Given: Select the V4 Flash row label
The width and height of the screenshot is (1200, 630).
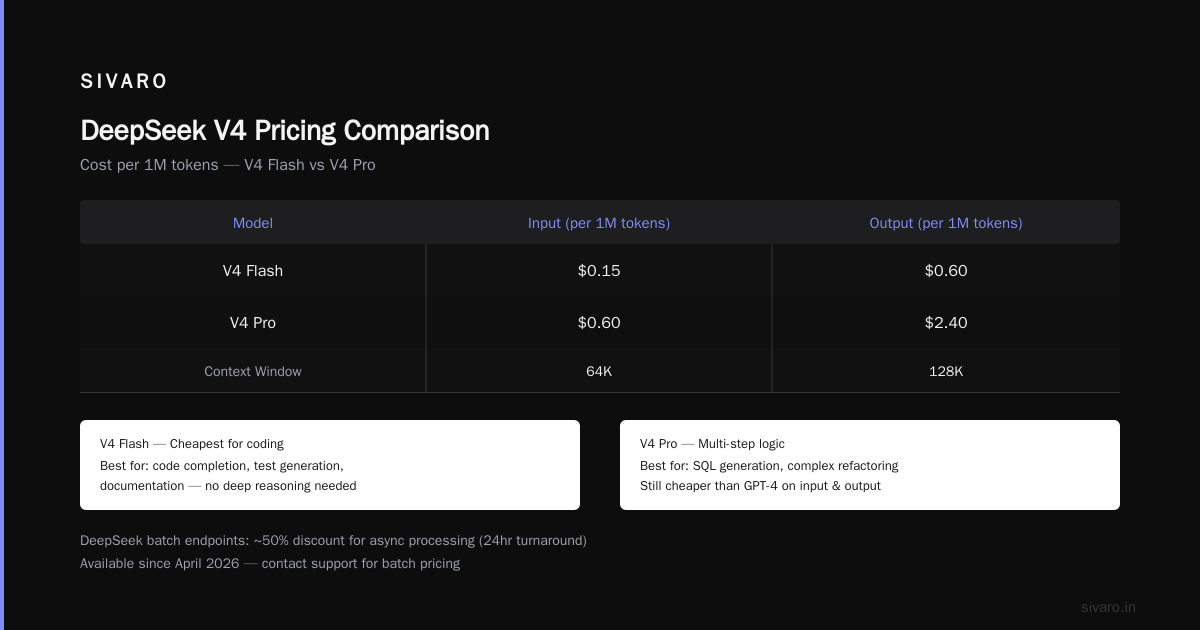Looking at the screenshot, I should tap(253, 271).
